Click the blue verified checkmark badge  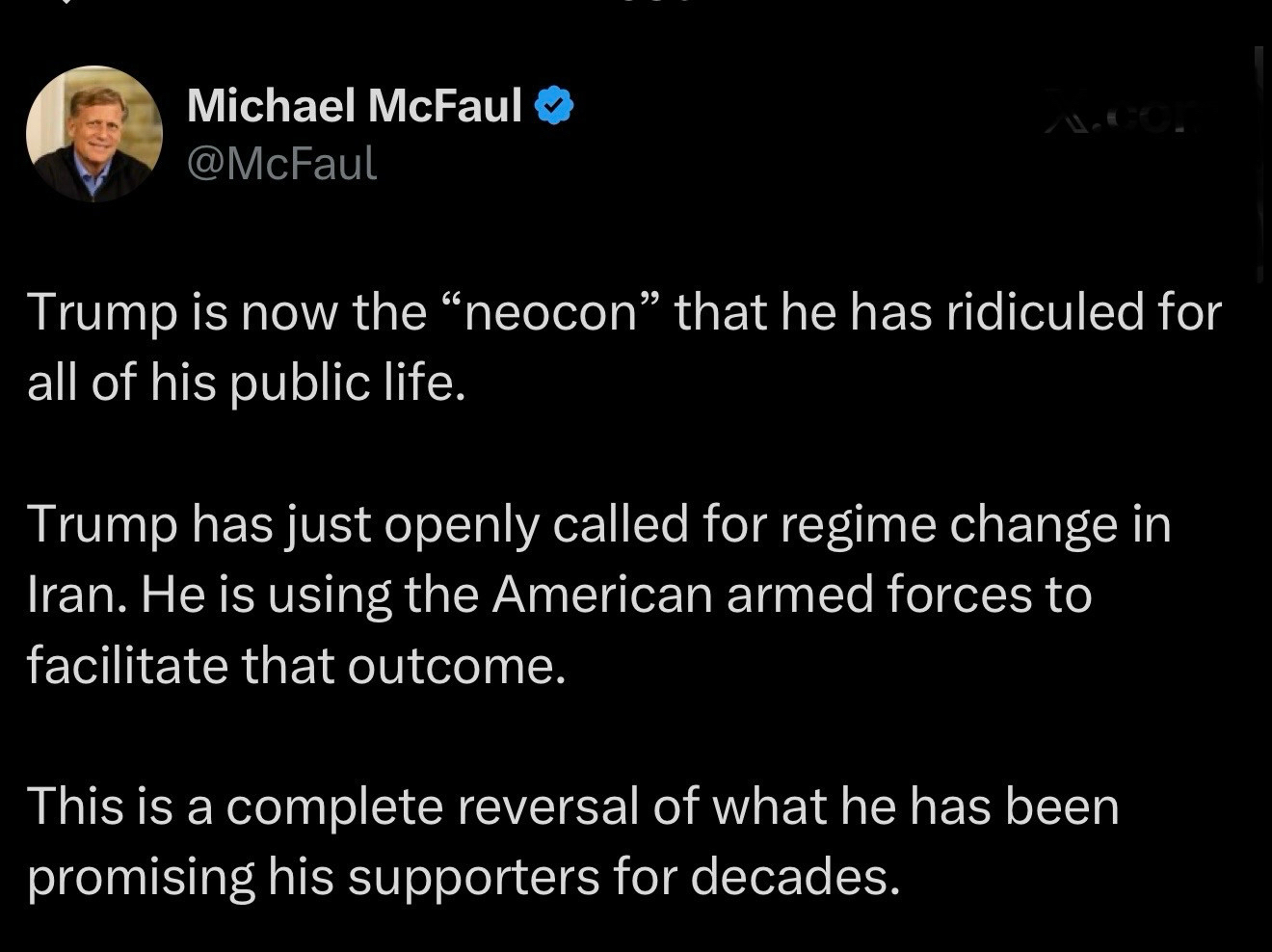tap(553, 106)
